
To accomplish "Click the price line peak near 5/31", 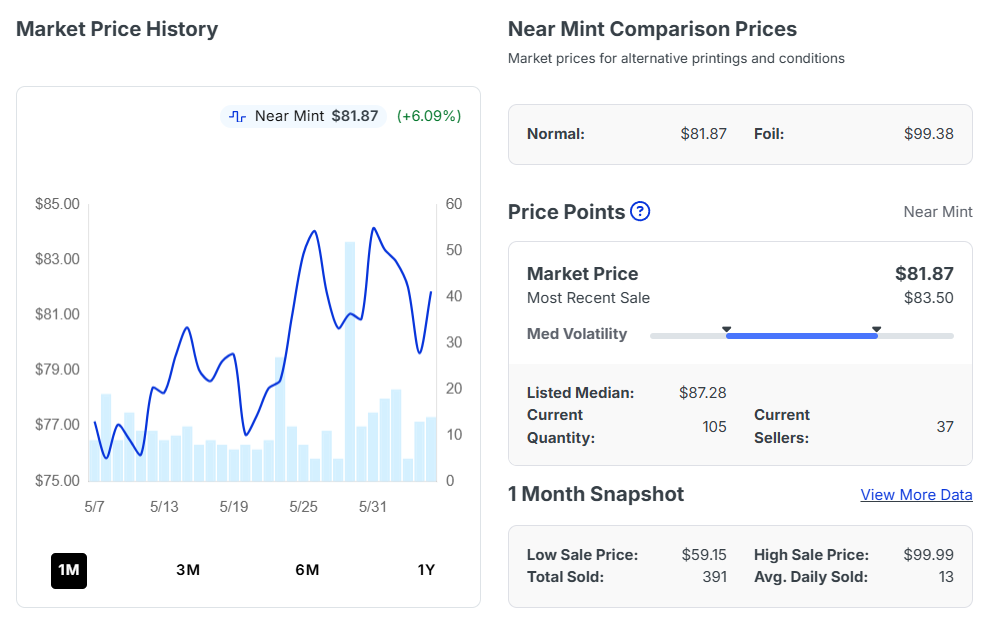I will [x=374, y=228].
